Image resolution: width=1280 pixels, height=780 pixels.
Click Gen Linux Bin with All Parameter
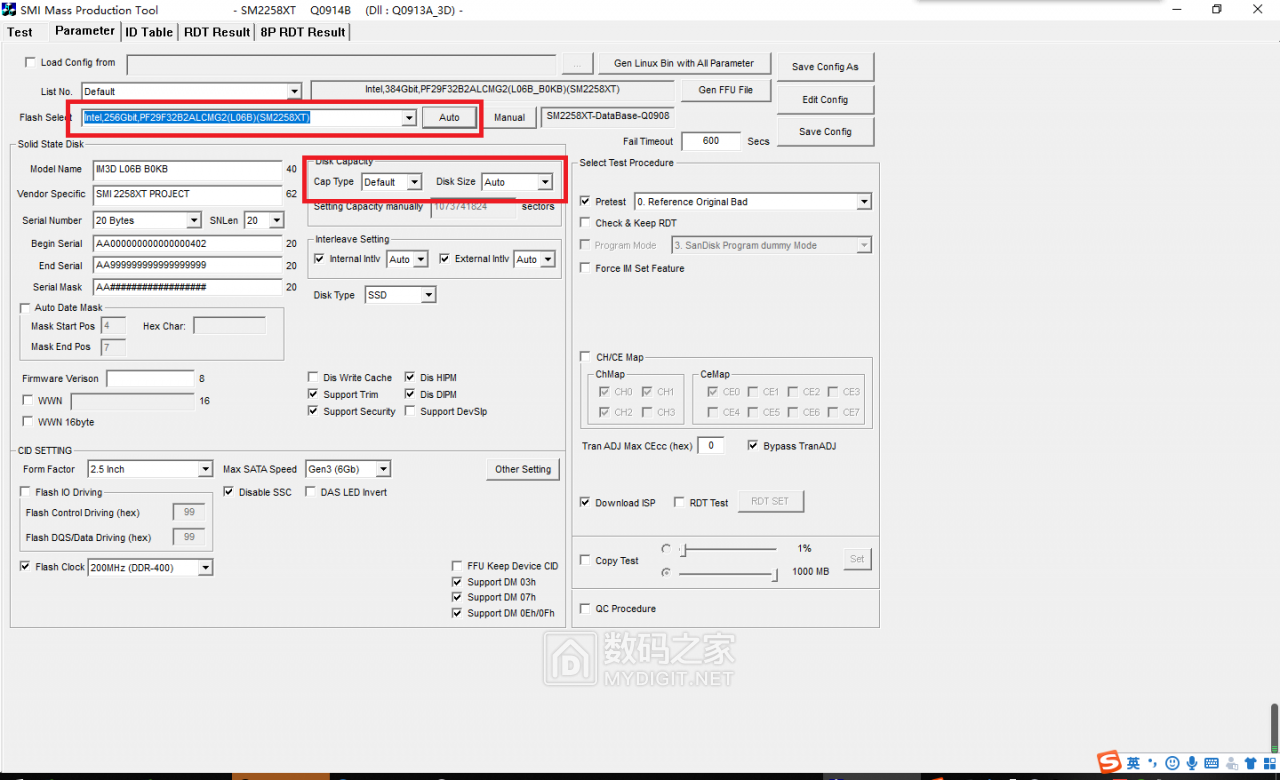point(684,63)
